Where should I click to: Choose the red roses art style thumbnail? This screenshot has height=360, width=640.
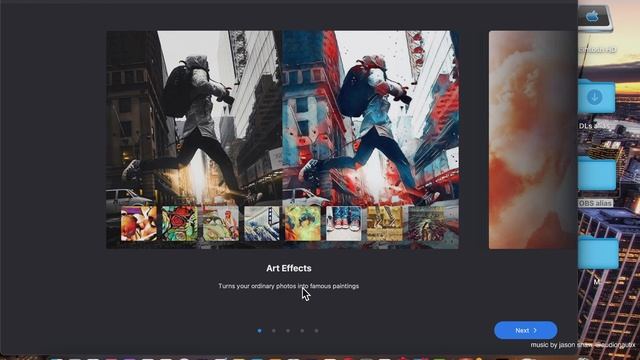coord(180,223)
